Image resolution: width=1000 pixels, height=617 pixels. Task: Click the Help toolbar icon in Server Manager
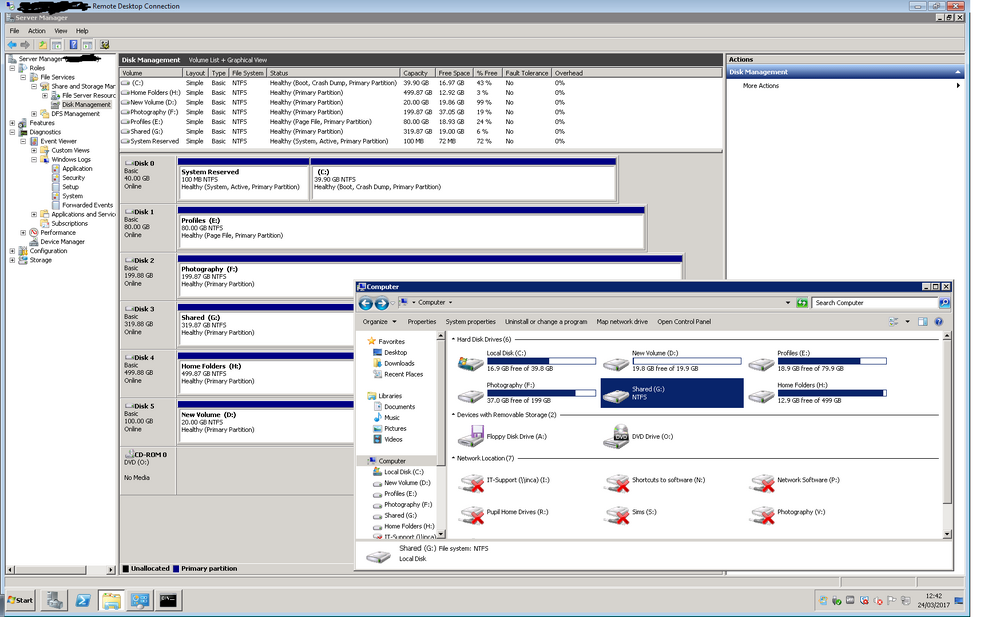[x=73, y=45]
